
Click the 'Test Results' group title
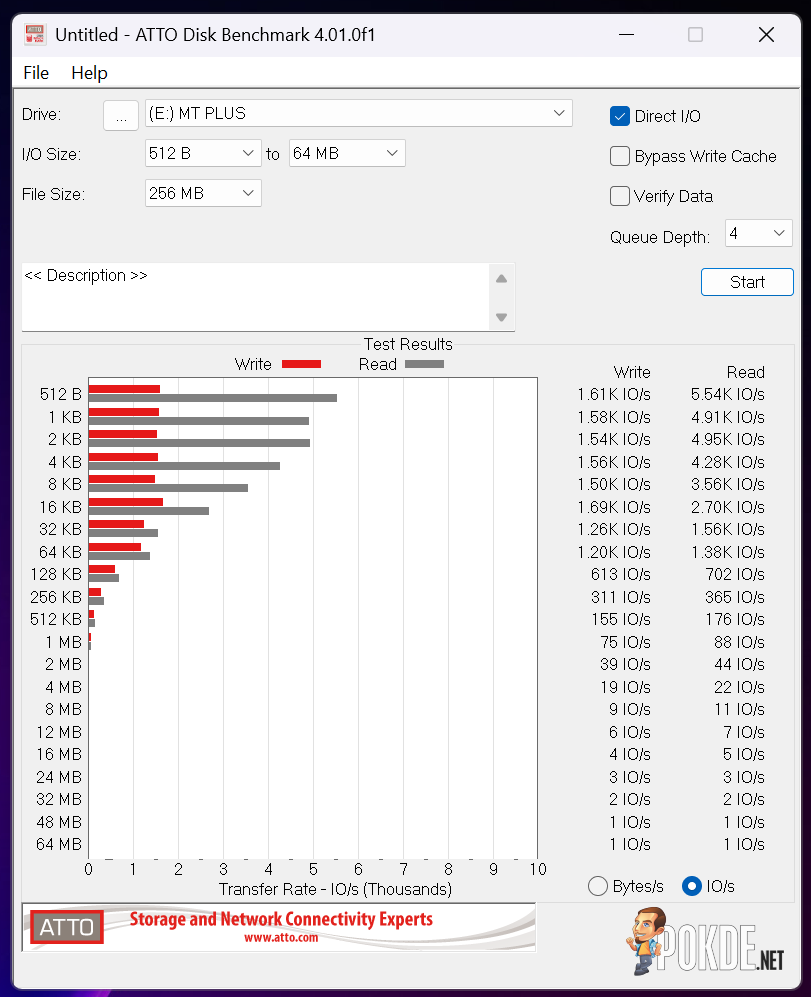pyautogui.click(x=408, y=345)
